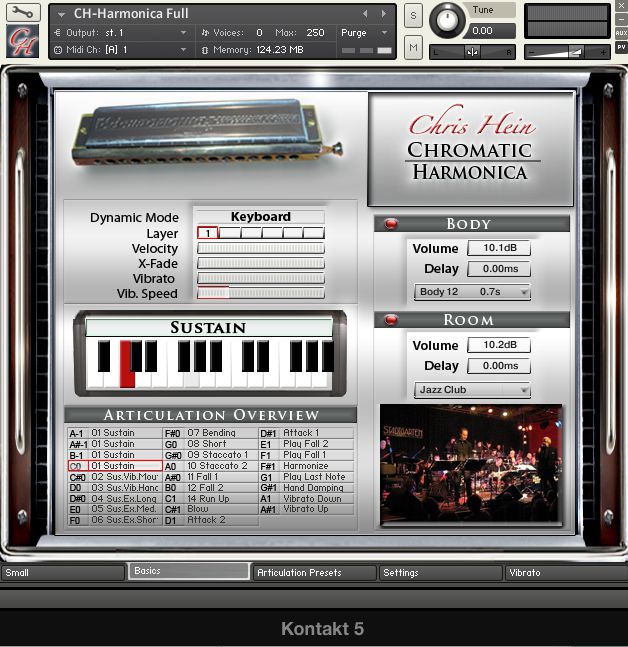Adjust the Vib. Speed slider
The height and width of the screenshot is (647, 628).
pyautogui.click(x=261, y=293)
